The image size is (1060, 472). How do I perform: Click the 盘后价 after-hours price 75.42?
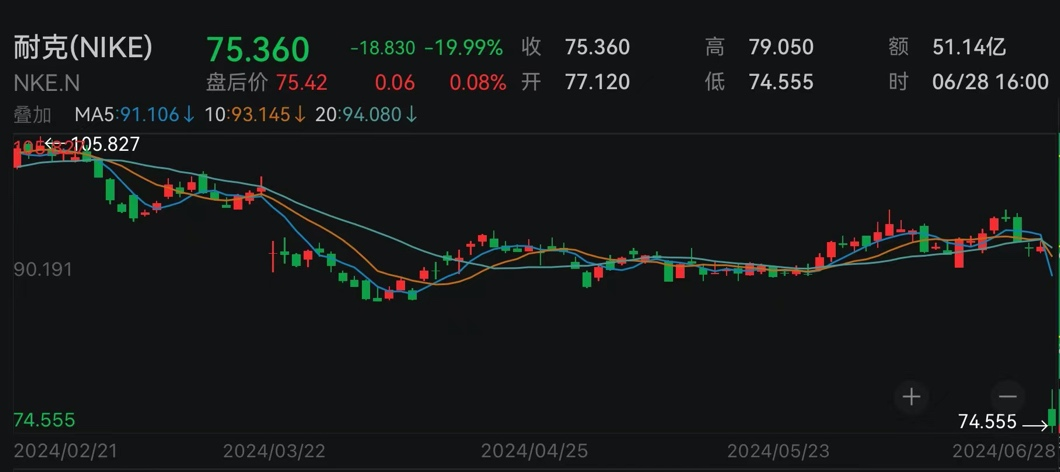pos(301,82)
